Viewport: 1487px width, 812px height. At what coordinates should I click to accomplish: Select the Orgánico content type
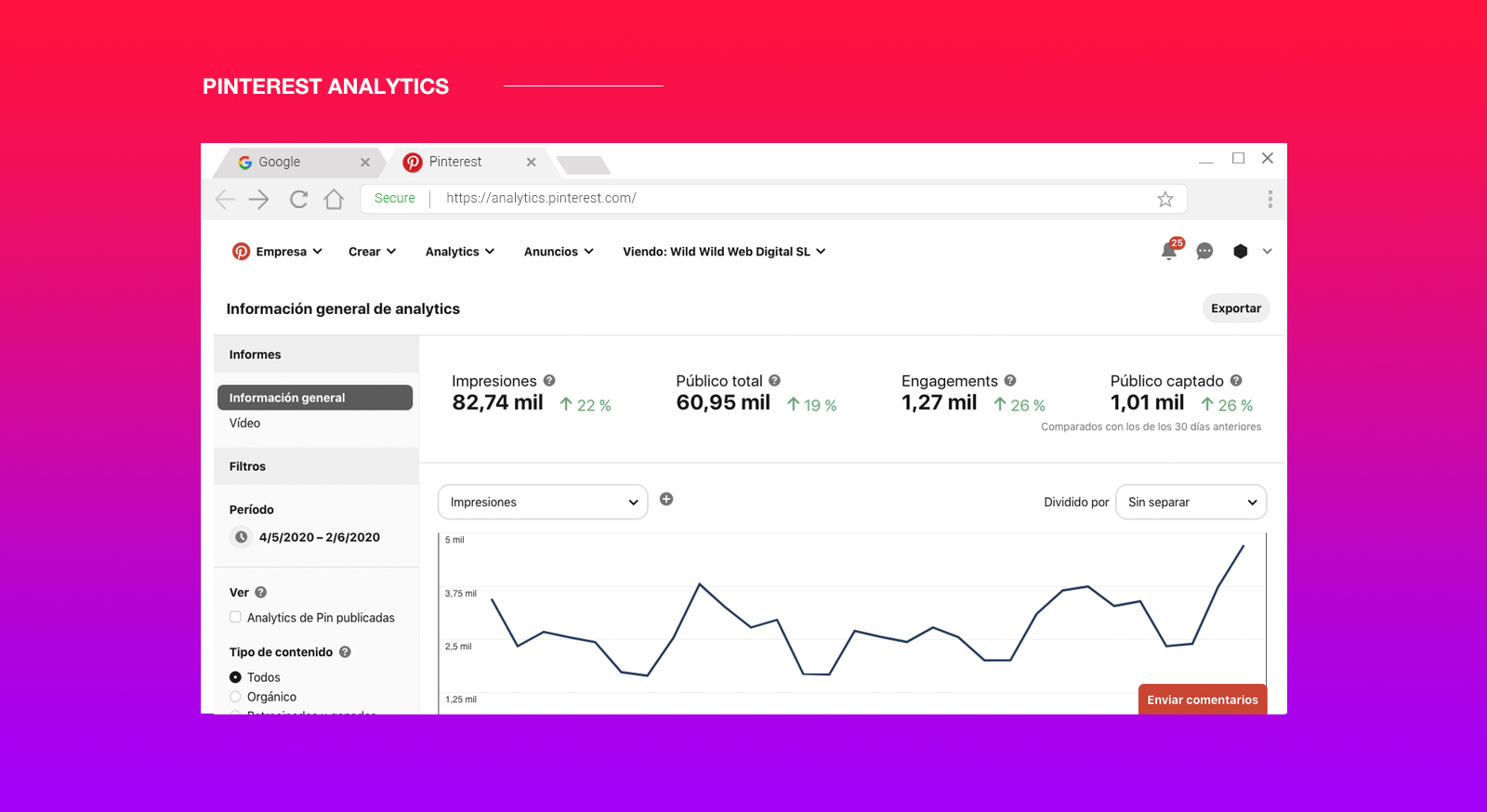coord(235,697)
